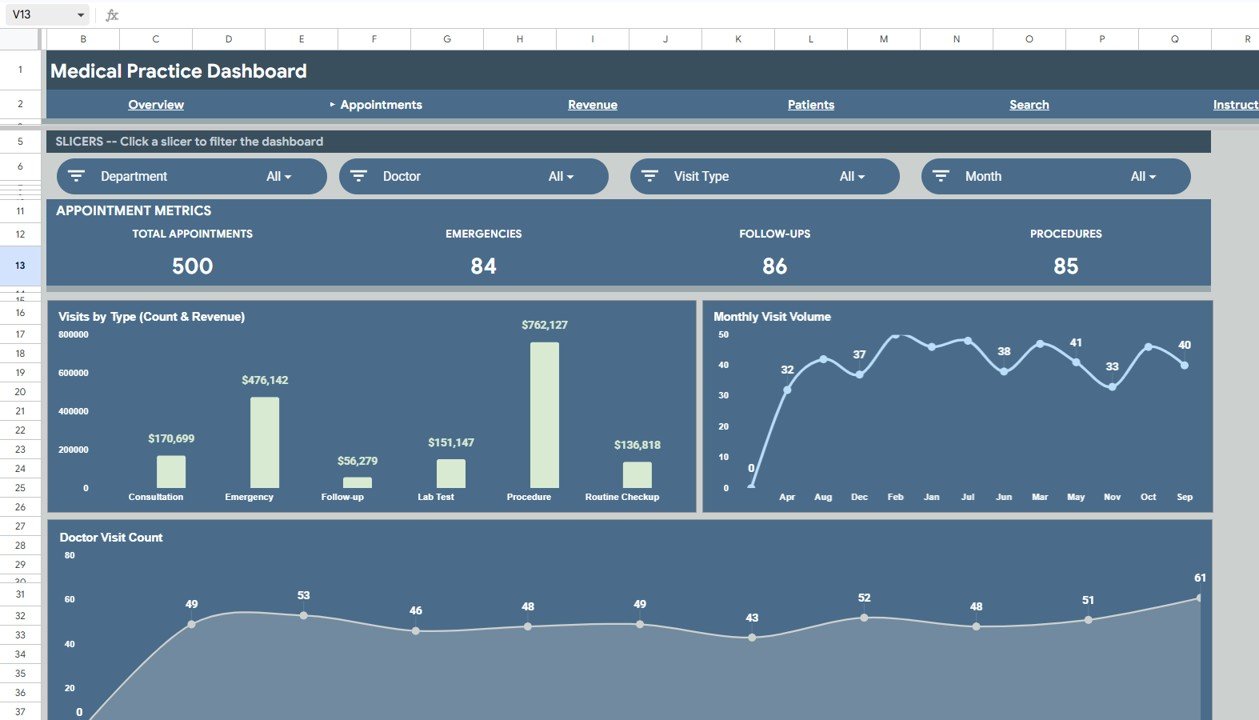1259x720 pixels.
Task: Select the Procedure bar in the chart
Action: pos(543,415)
